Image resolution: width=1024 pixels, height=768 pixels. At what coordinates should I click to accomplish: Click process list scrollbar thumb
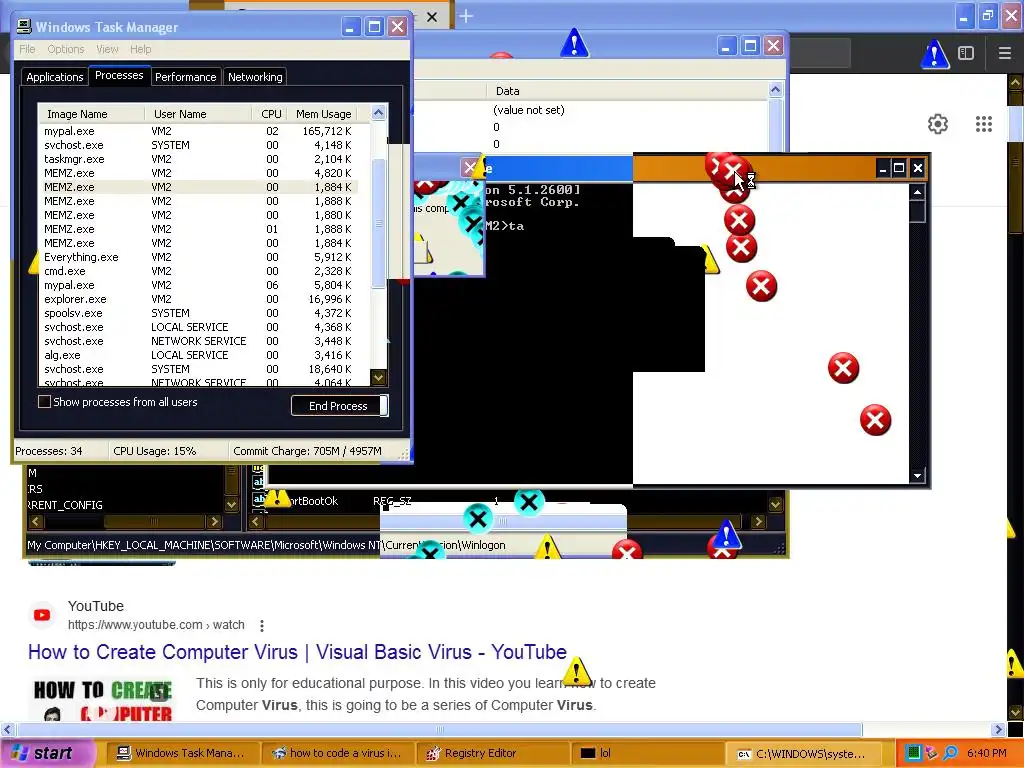[x=378, y=223]
